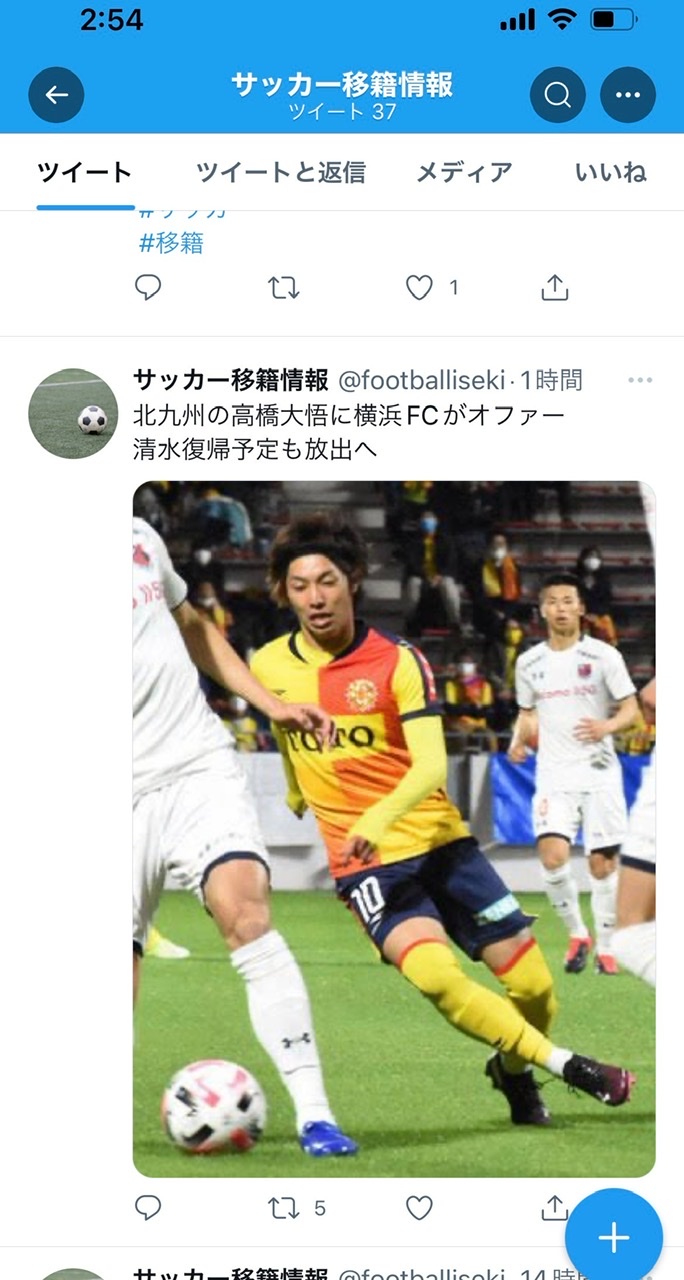Open the soccer player photo
This screenshot has width=684, height=1280.
click(x=394, y=829)
